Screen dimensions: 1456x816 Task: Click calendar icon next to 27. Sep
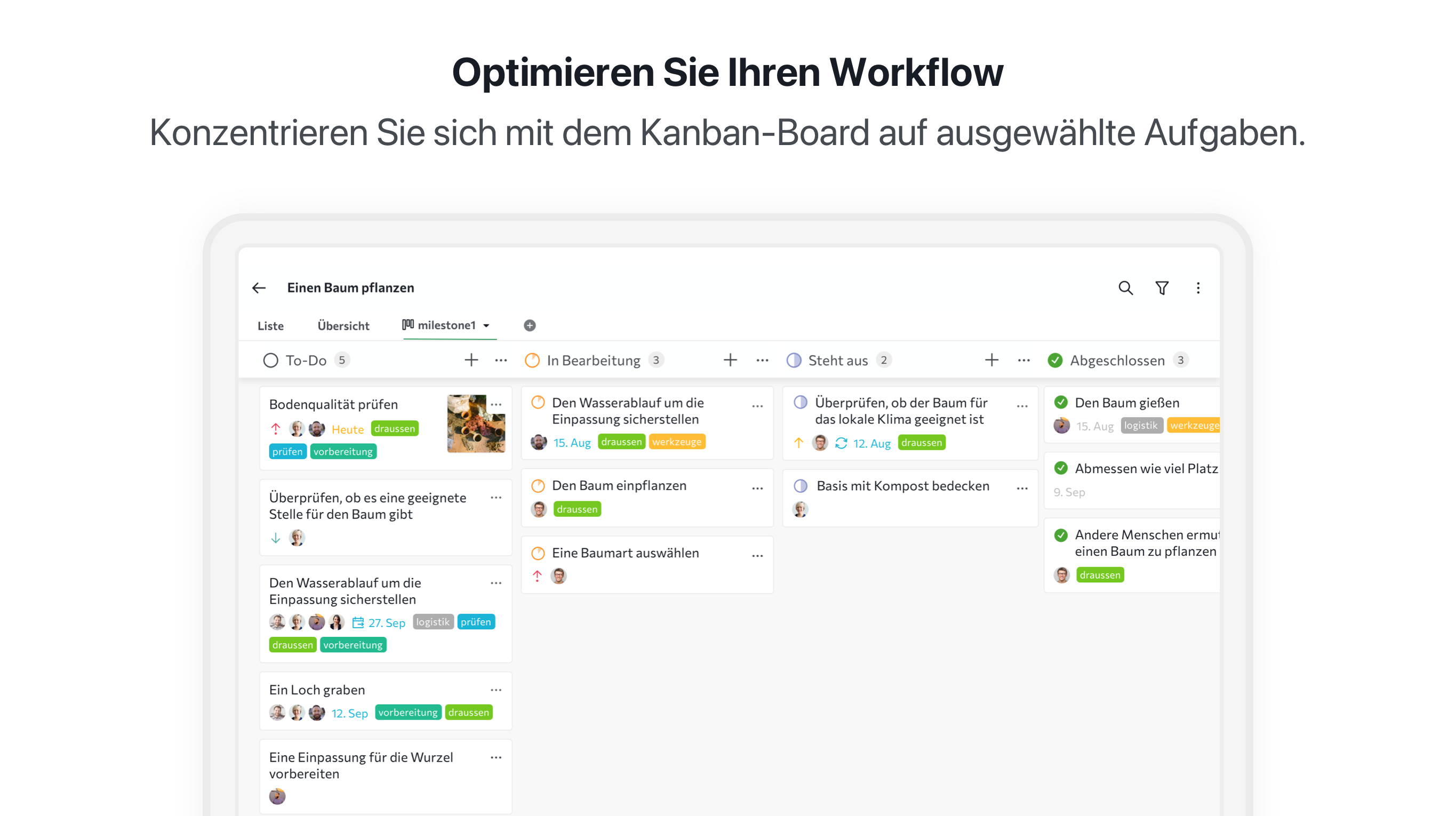358,623
